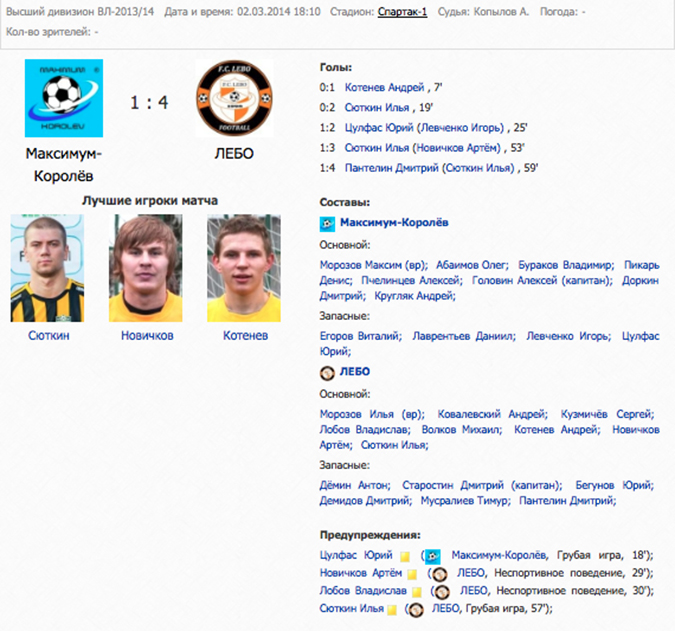
Task: Click Максимум-Королёв icon in Цулфас warning row
Action: click(433, 557)
